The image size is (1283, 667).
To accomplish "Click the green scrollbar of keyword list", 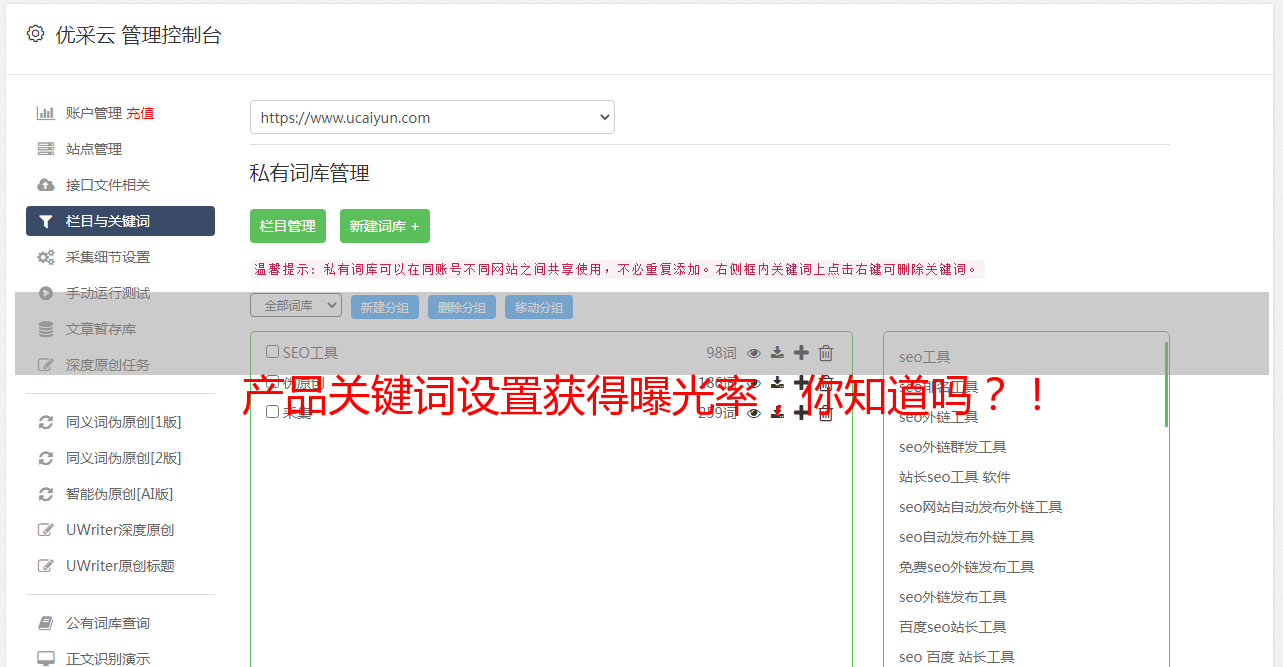I will pos(1166,384).
